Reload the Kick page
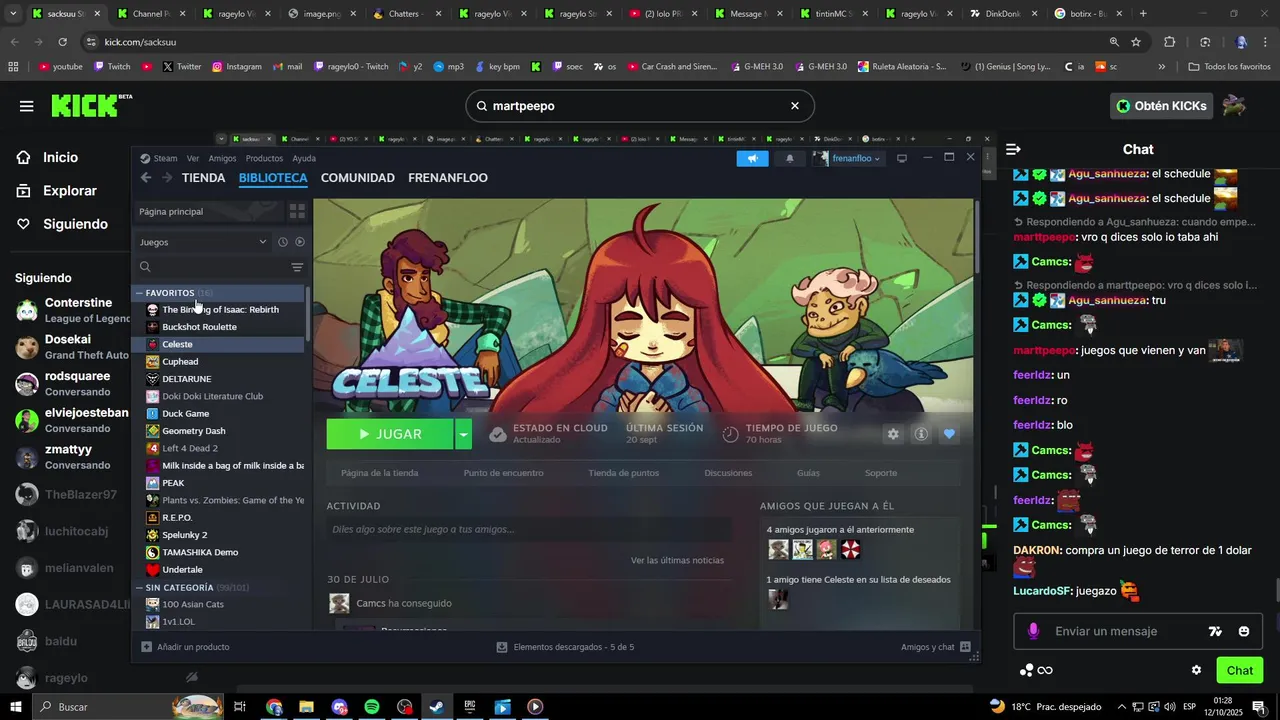Screen dimensions: 1280x720 (62, 42)
